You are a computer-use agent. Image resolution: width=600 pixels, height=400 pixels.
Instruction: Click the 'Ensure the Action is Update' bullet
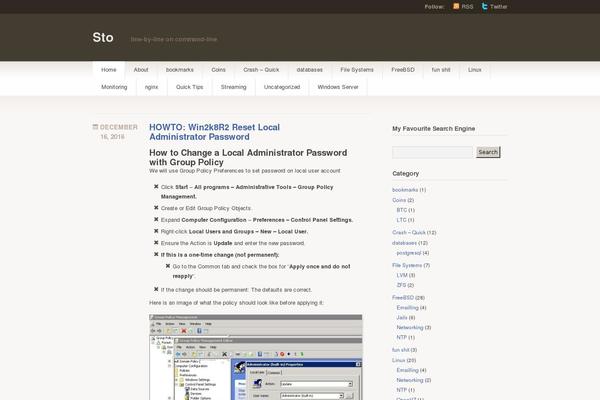[233, 243]
